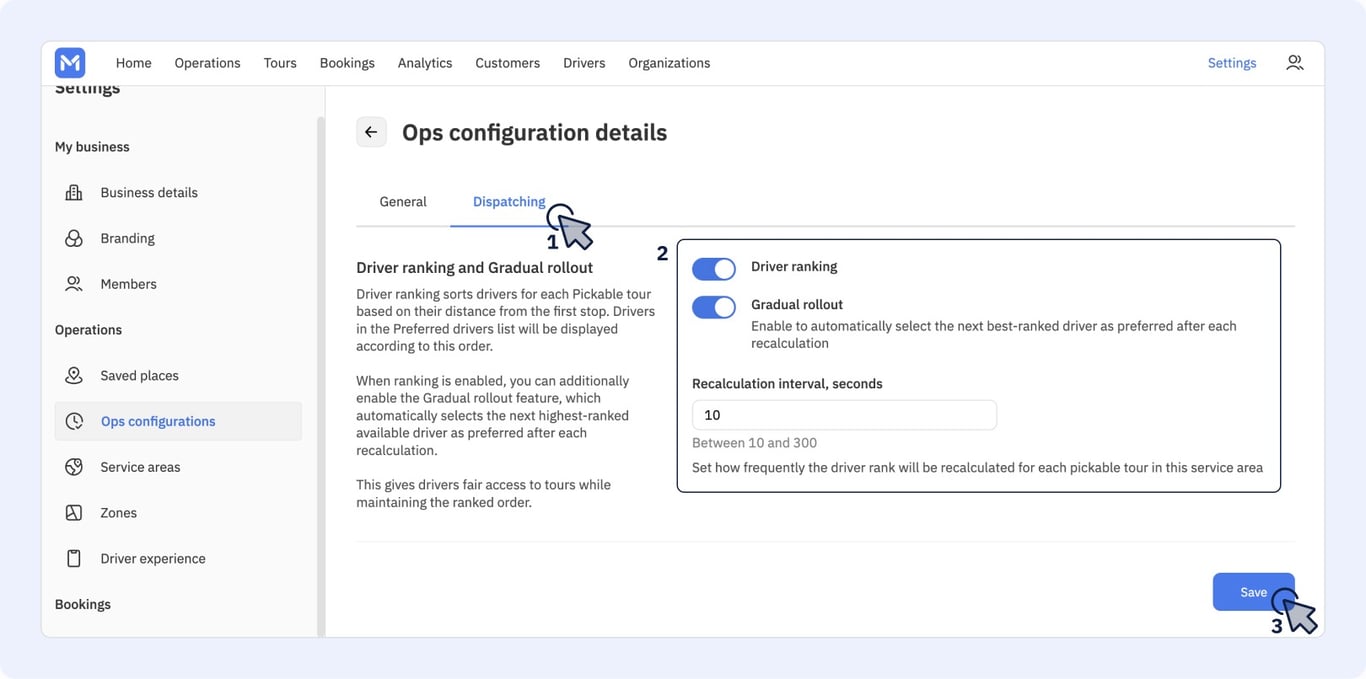1366x679 pixels.
Task: Disable the Driver ranking toggle
Action: pyautogui.click(x=714, y=269)
